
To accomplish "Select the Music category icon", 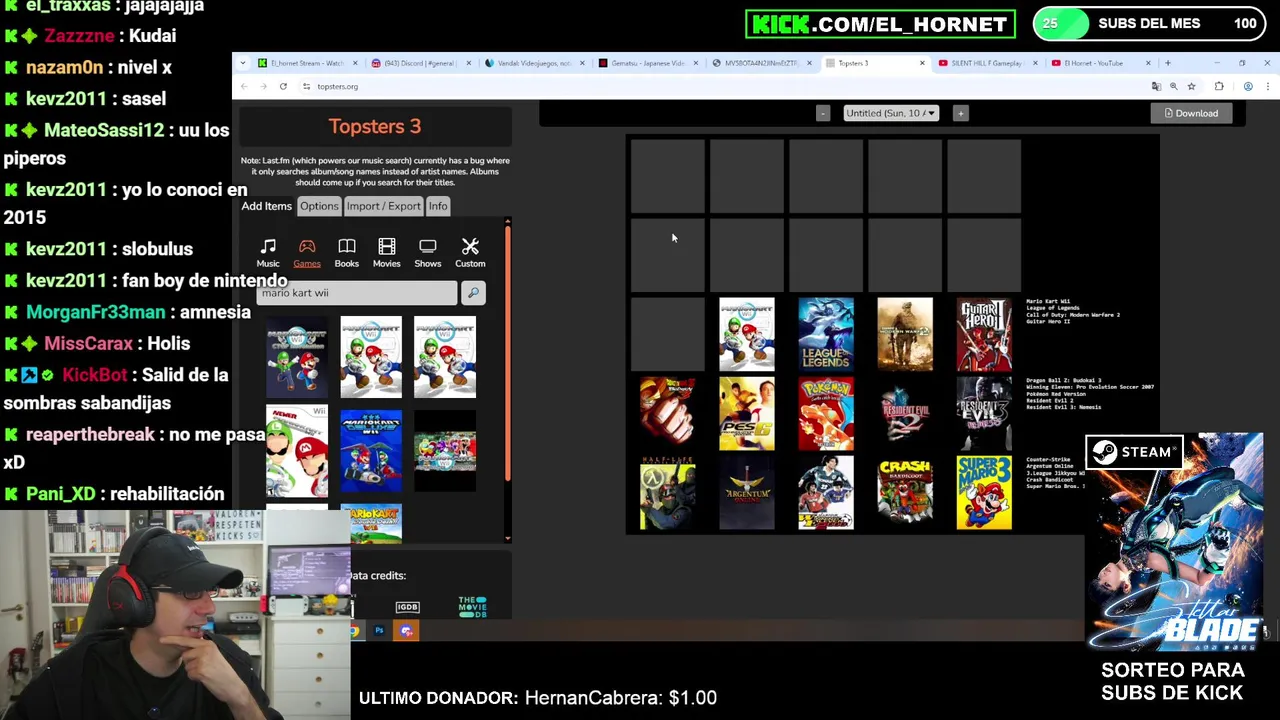I will 268,253.
